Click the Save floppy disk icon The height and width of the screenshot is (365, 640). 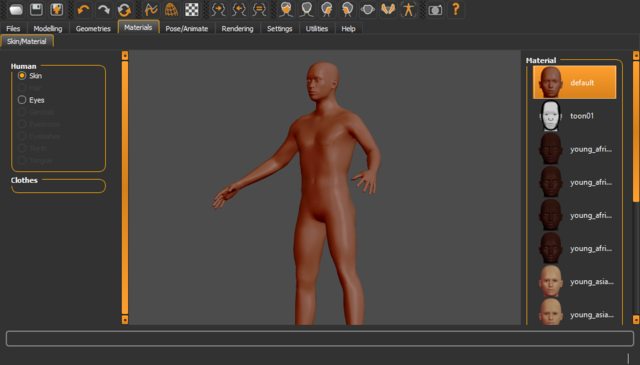tap(36, 9)
